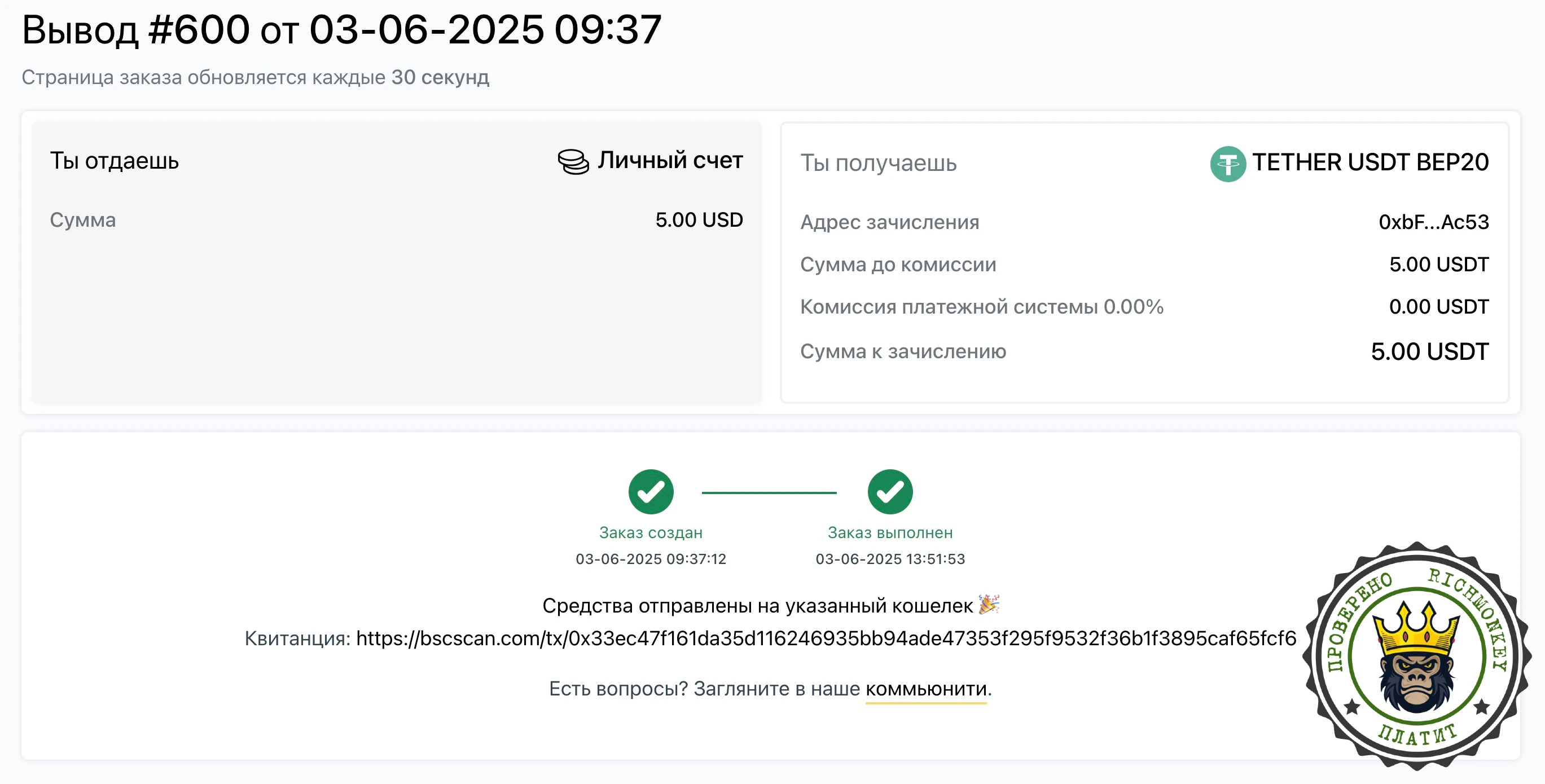The image size is (1545, 784).
Task: Click the party popper emoji
Action: 989,604
